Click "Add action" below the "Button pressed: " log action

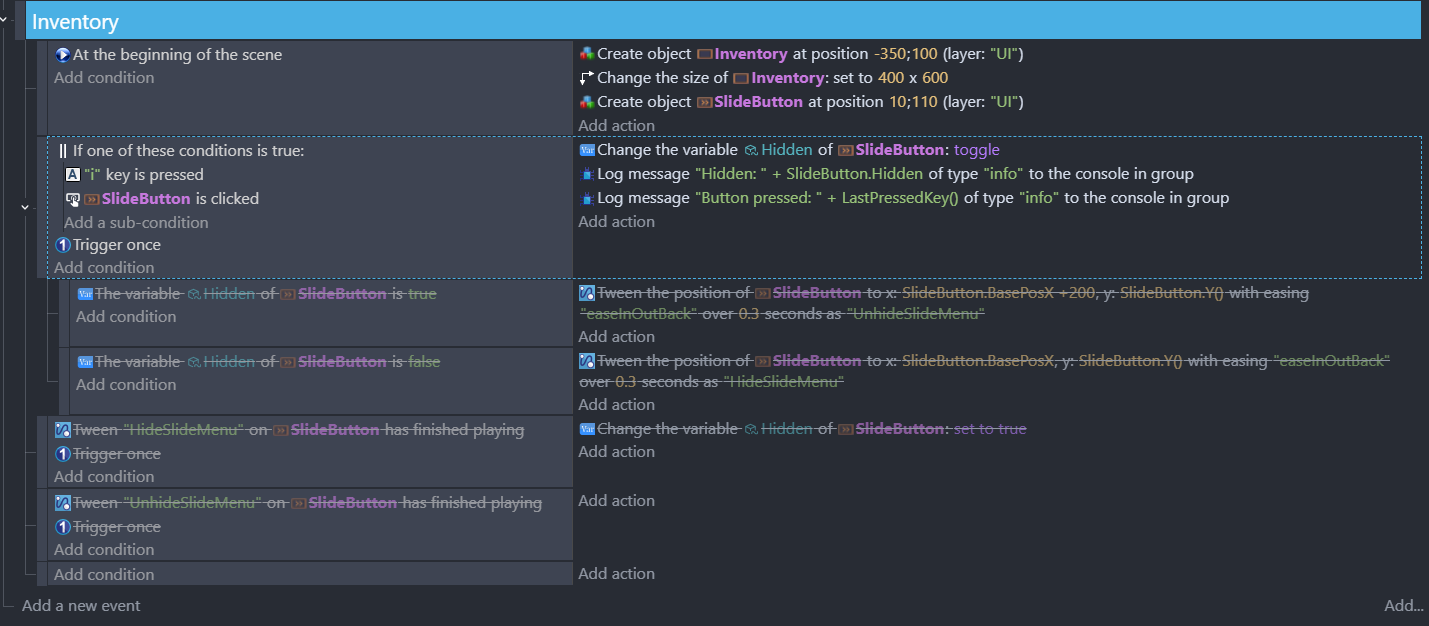coord(616,222)
